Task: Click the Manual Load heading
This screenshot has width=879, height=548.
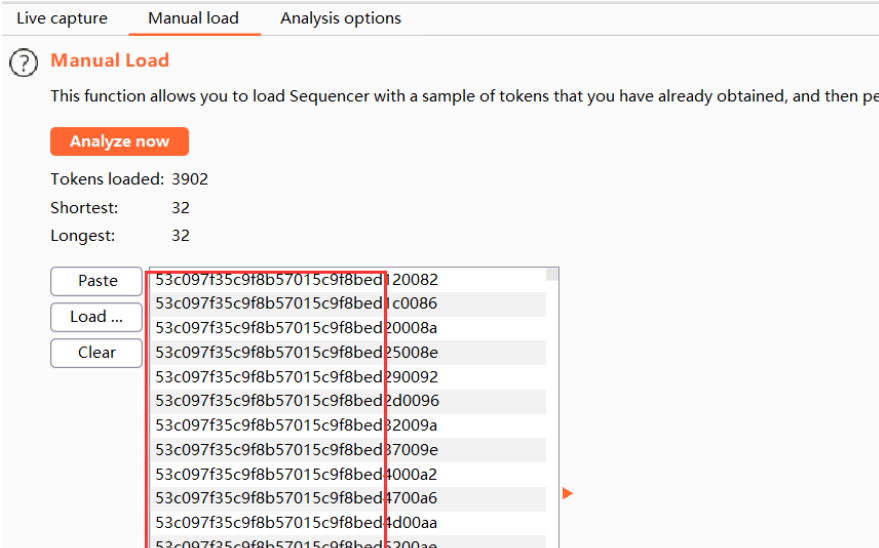Action: (x=110, y=61)
